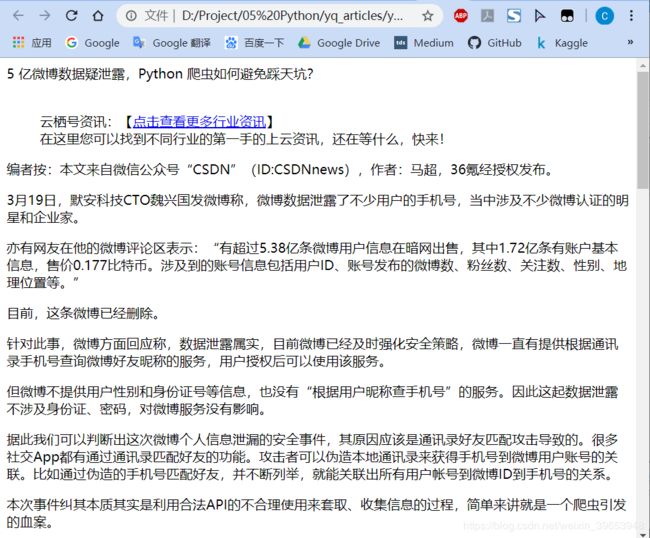Viewport: 650px width, 538px height.
Task: Open the blue S extension icon
Action: (514, 16)
